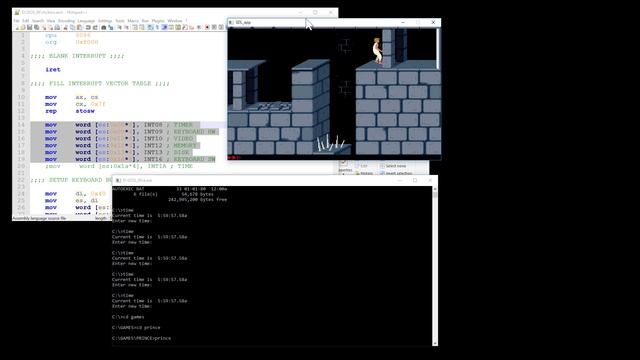Screen dimensions: 640x360
Task: Open the Encoding menu in Notepad++
Action: coord(66,21)
